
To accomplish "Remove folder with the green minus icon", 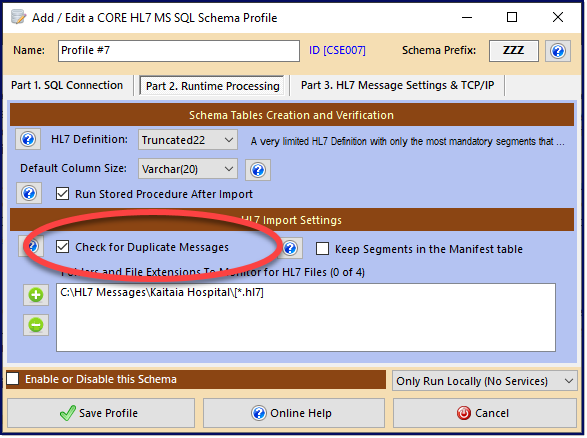I will coord(36,325).
